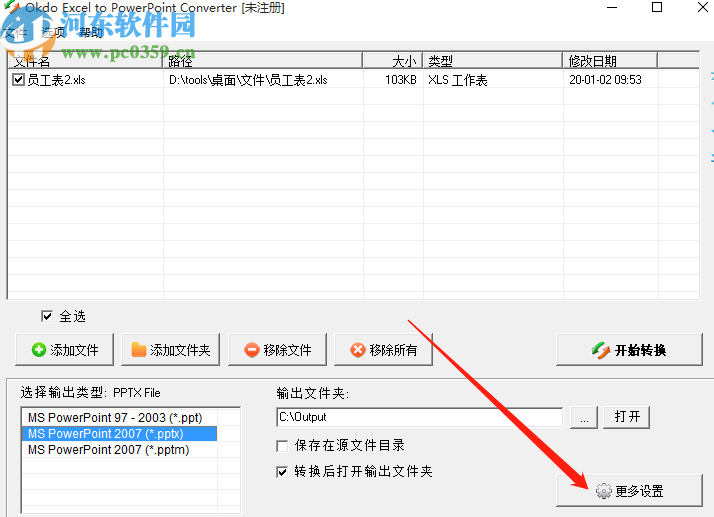
Task: Select MS PowerPoint 2007 (*.pptx) output type
Action: (x=119, y=434)
